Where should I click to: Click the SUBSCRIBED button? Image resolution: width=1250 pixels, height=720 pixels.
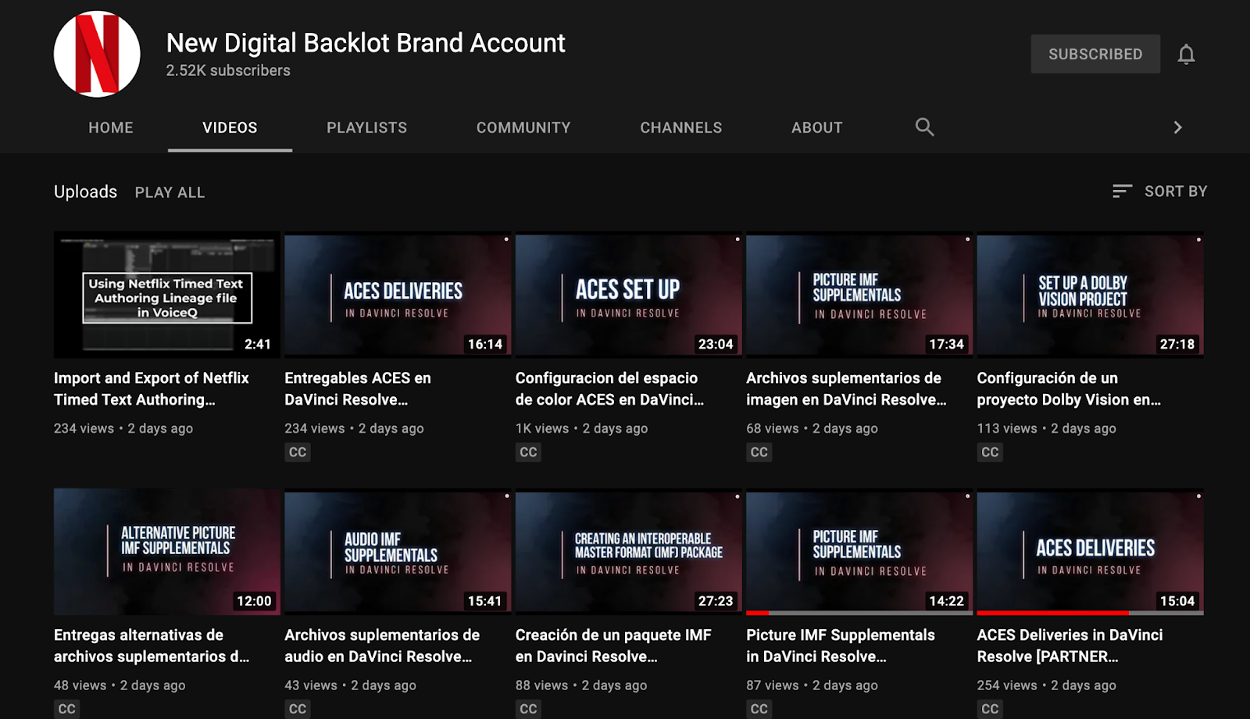[1095, 54]
